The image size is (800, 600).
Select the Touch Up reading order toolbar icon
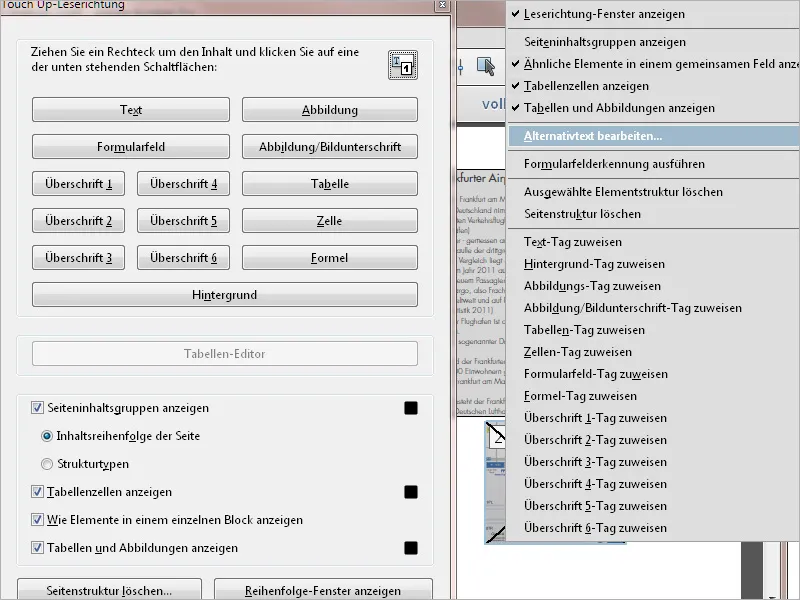point(486,67)
